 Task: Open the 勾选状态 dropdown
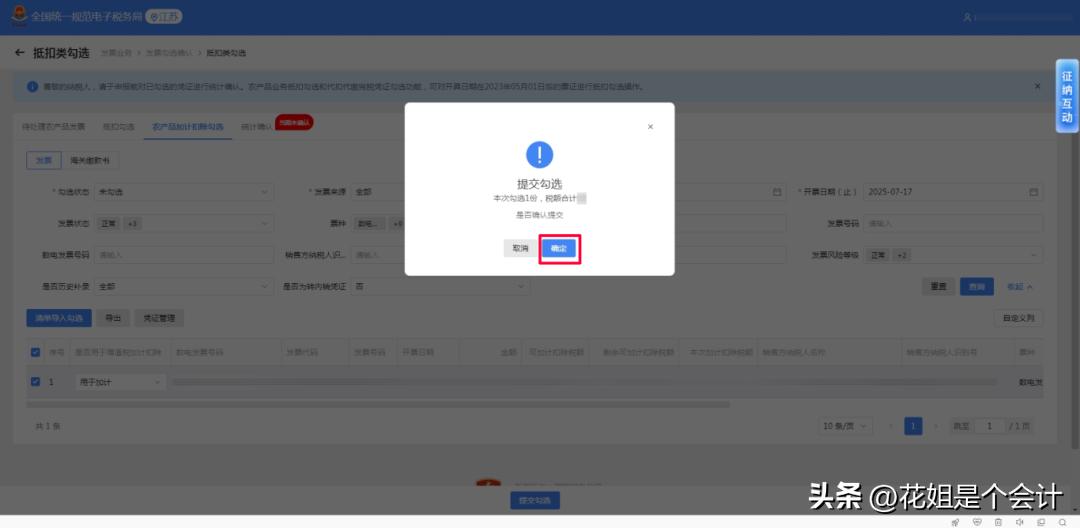point(185,192)
